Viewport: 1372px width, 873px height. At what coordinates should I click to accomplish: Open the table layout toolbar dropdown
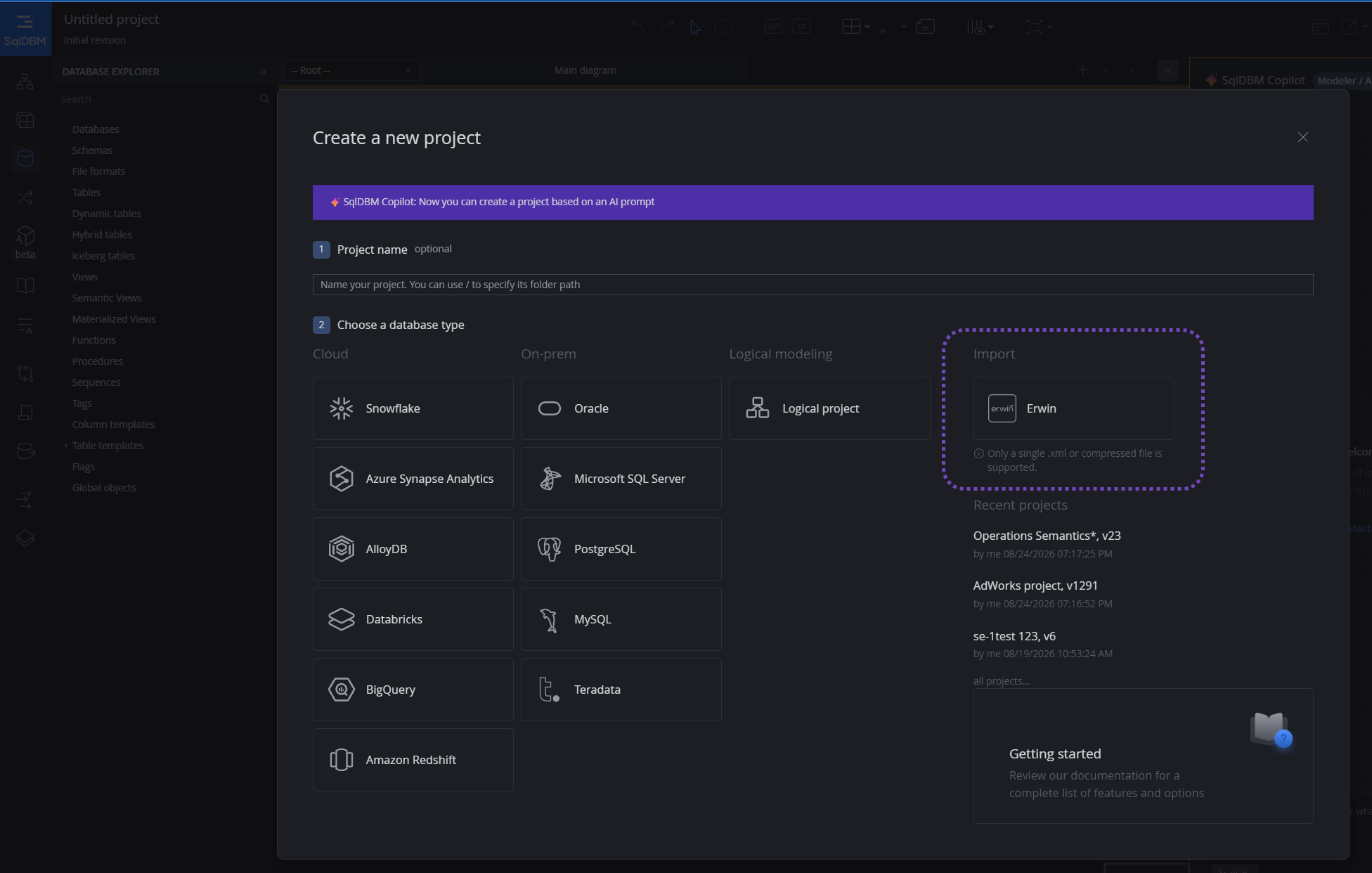(856, 27)
